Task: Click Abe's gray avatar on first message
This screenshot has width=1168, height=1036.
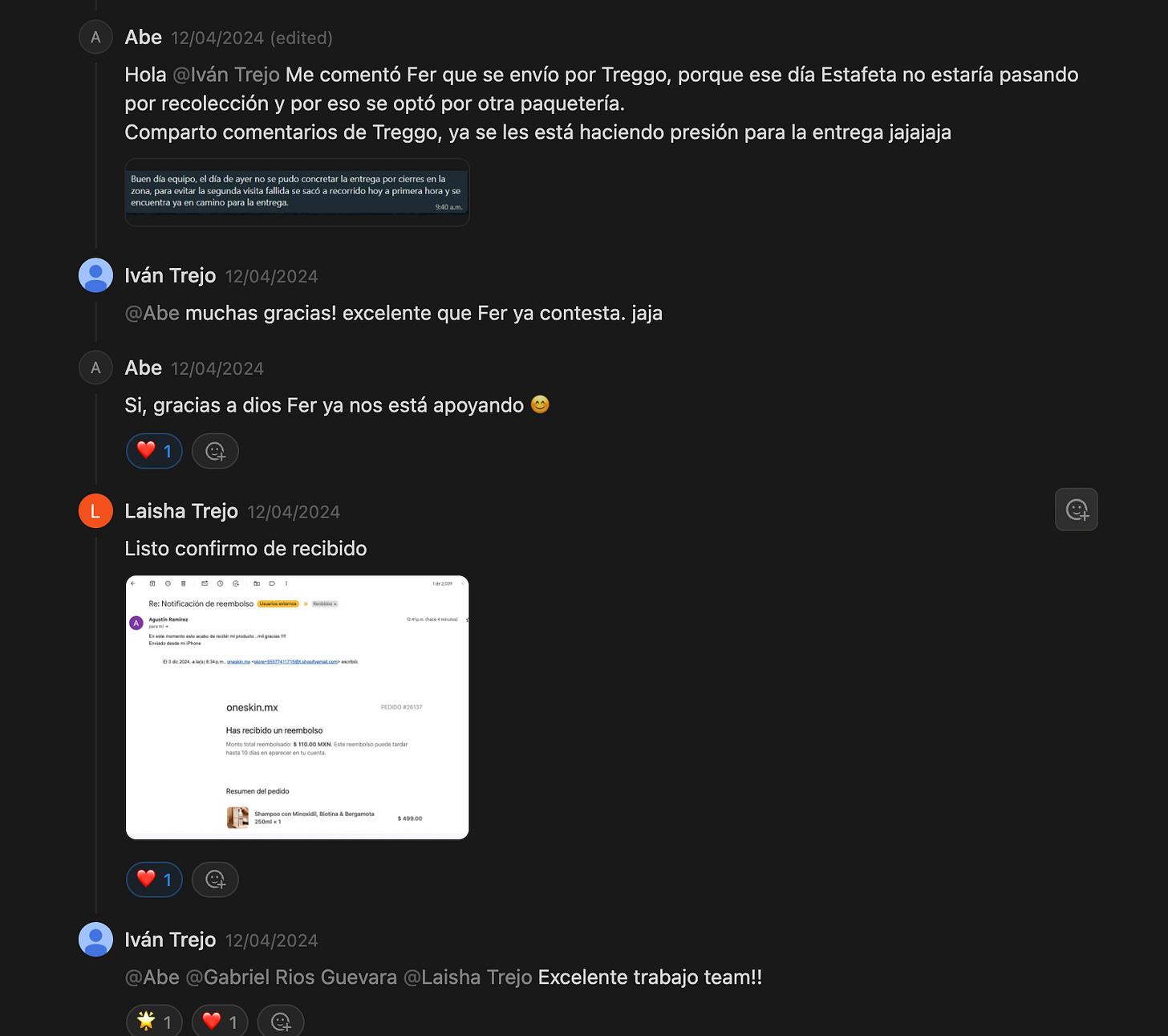Action: pos(95,37)
